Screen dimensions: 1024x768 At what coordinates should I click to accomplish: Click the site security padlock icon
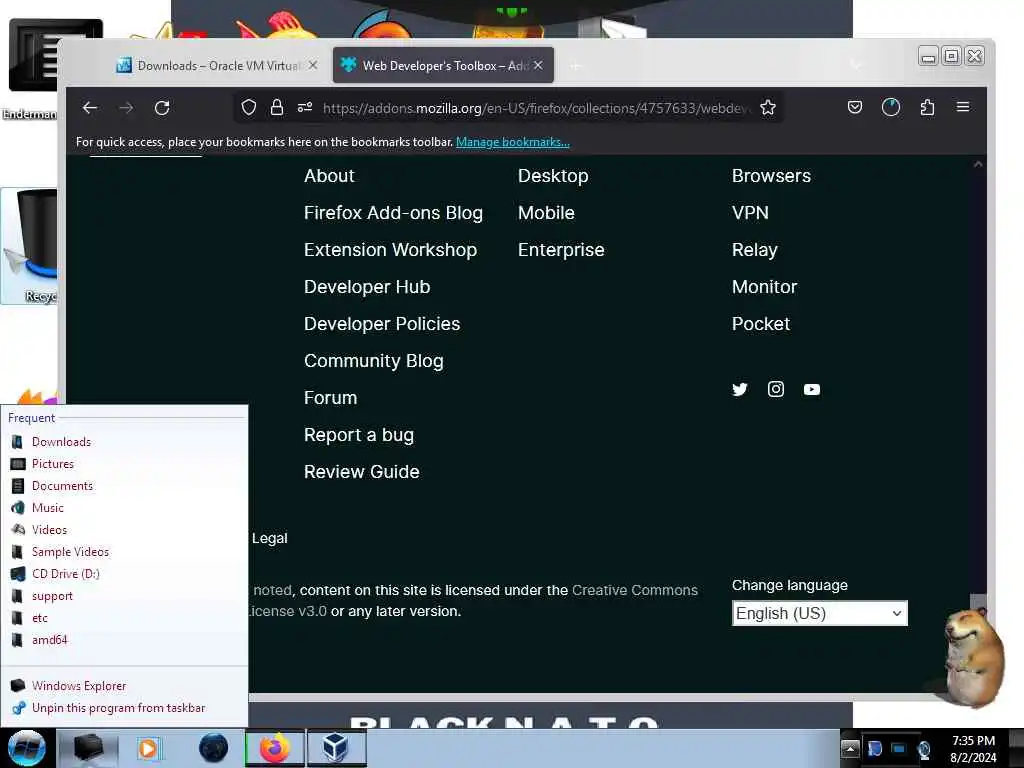[277, 108]
